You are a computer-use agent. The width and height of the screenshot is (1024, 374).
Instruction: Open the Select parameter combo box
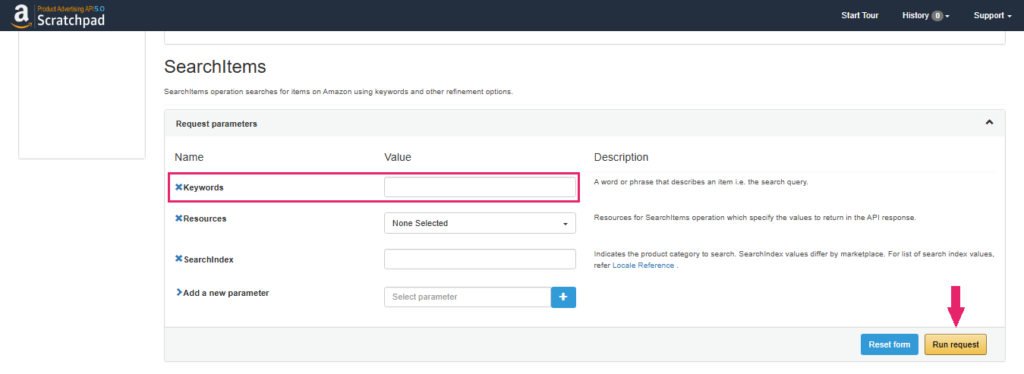pos(468,297)
